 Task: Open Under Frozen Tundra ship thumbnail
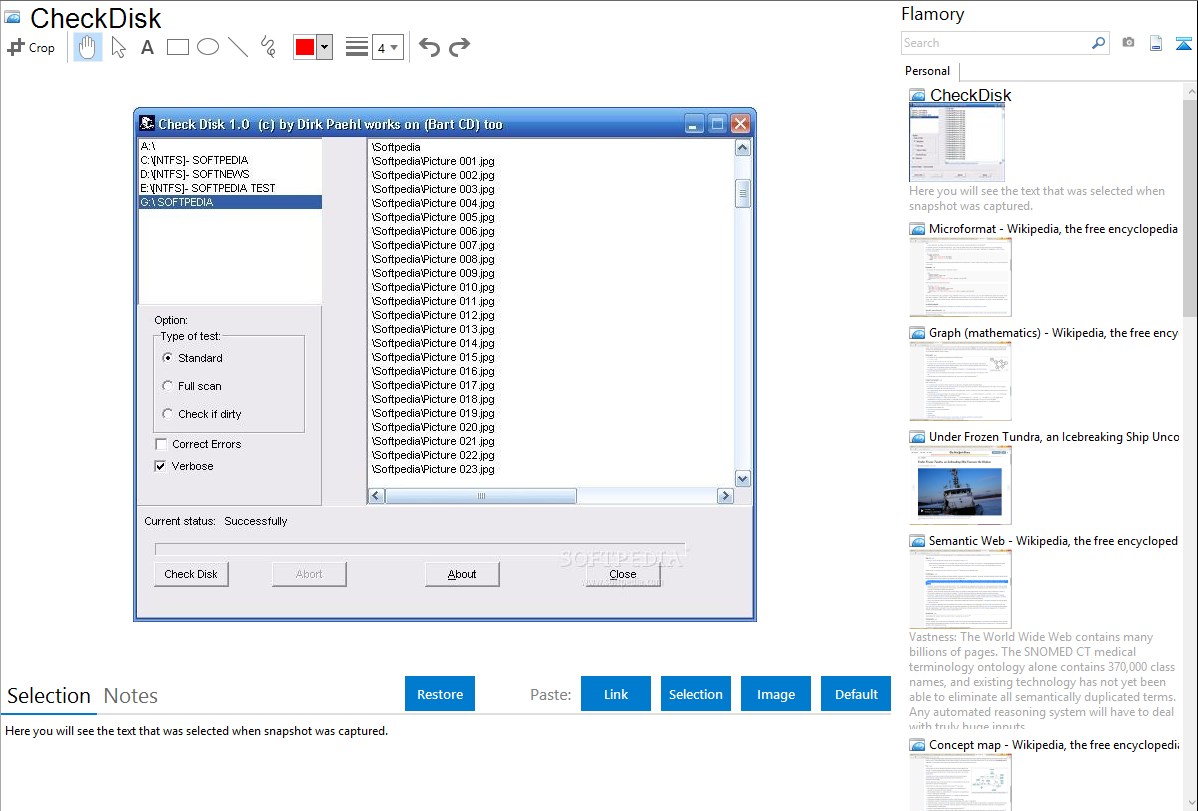(960, 485)
